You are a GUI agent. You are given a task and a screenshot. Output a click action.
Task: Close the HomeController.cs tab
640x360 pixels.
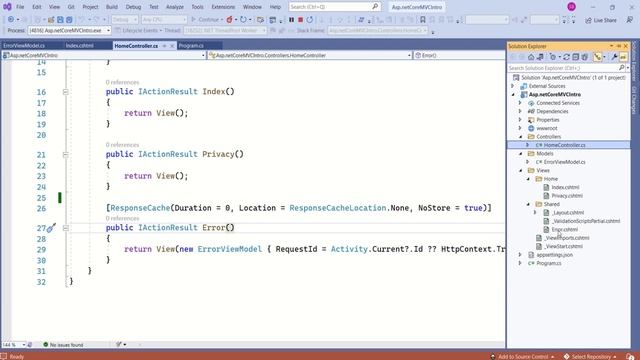pos(172,46)
